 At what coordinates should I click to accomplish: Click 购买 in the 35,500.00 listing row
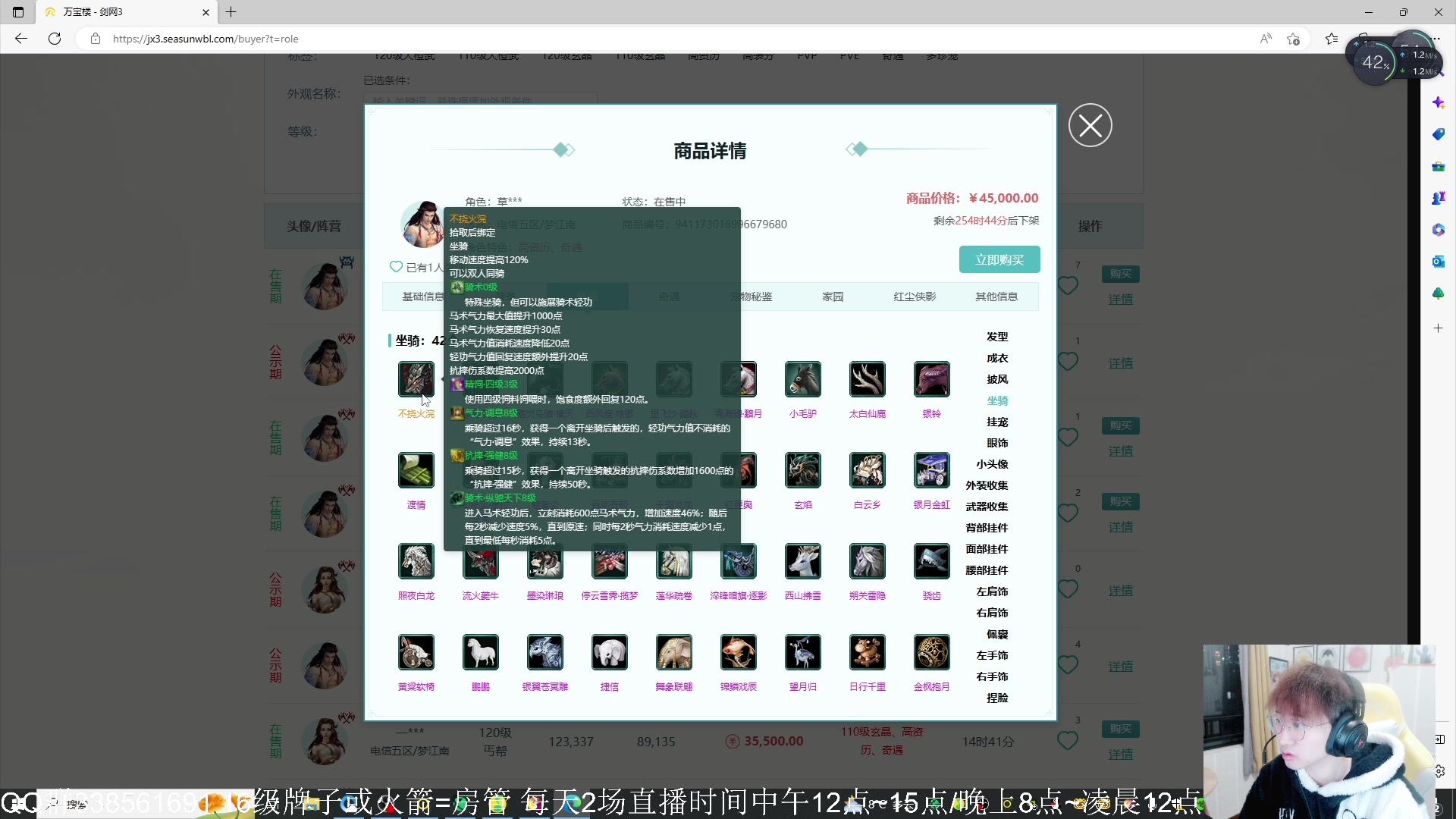[1121, 729]
